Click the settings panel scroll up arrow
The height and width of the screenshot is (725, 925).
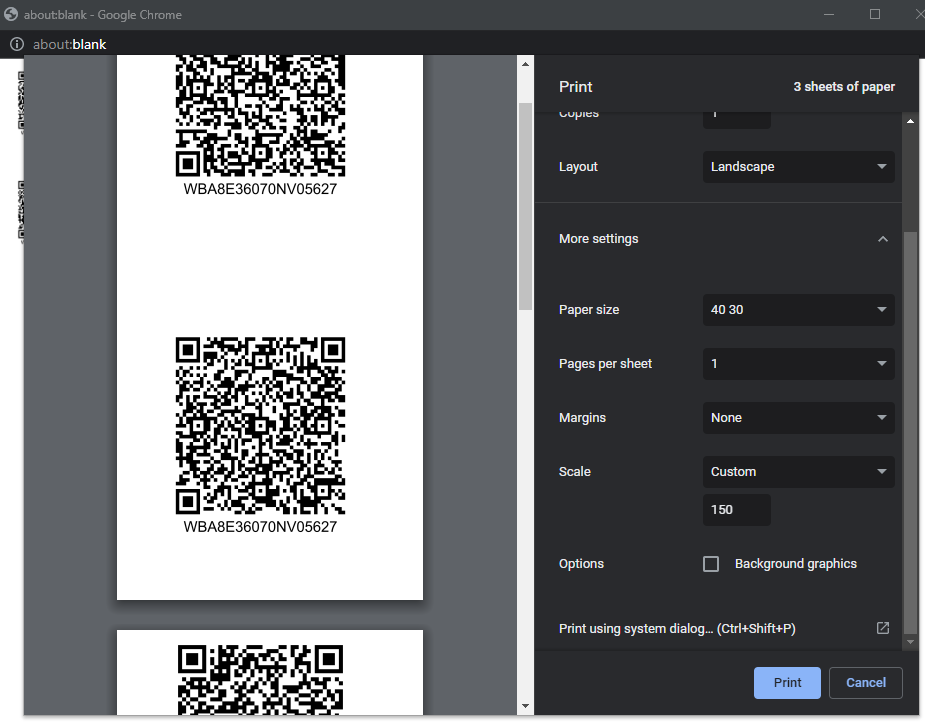coord(910,121)
